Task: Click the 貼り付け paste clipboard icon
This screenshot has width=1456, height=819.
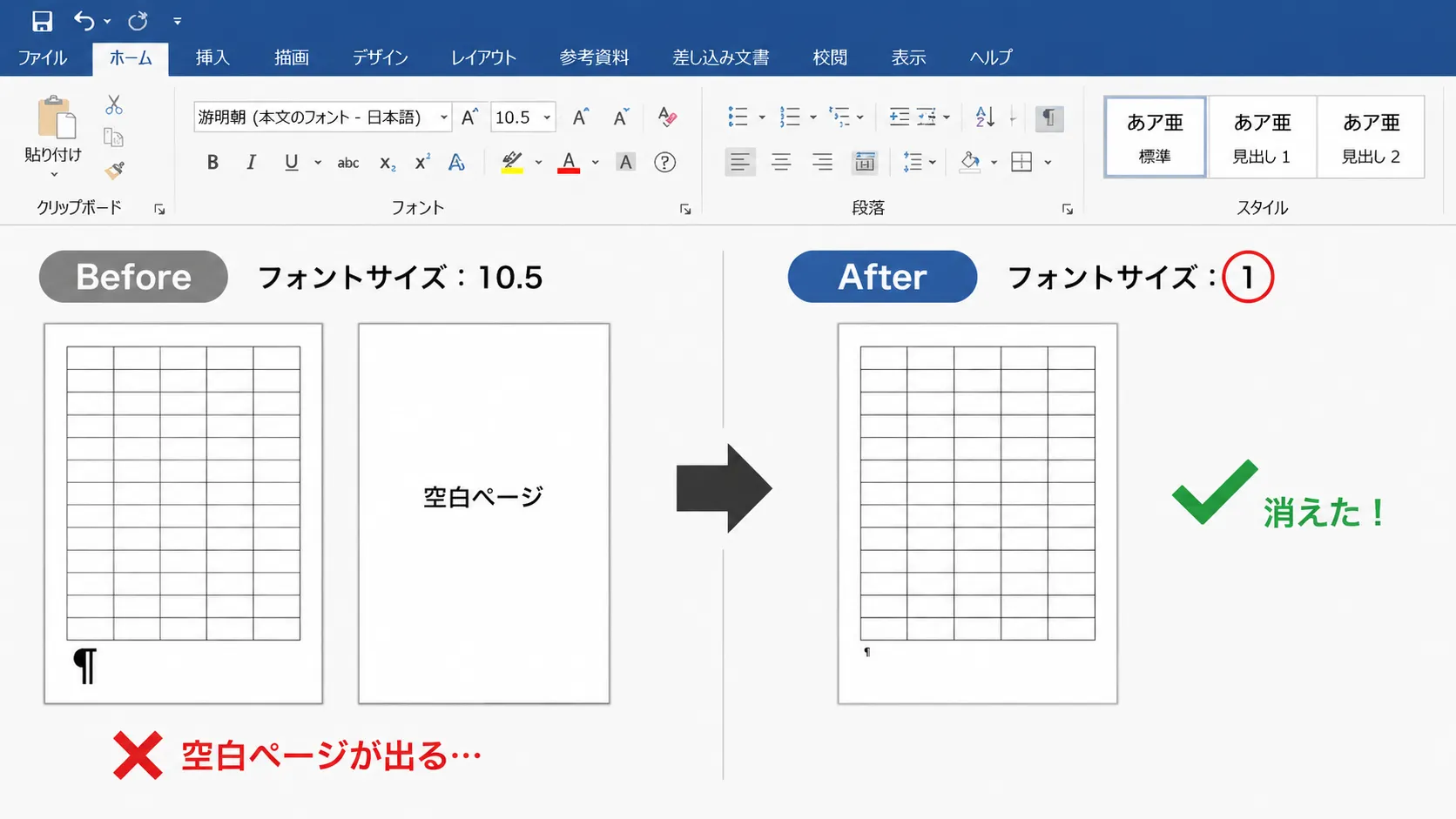Action: click(x=57, y=117)
